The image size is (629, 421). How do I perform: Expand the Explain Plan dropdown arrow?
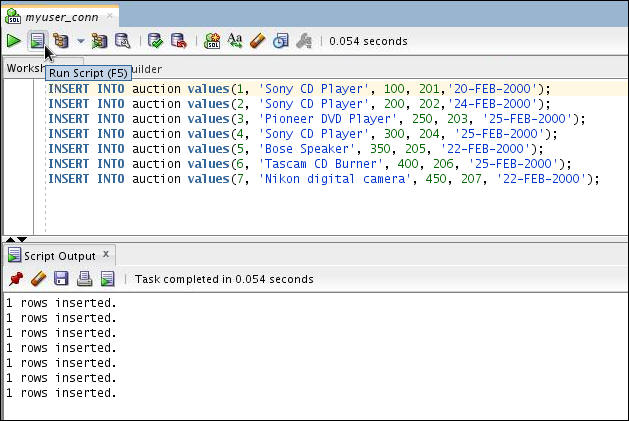[81, 41]
